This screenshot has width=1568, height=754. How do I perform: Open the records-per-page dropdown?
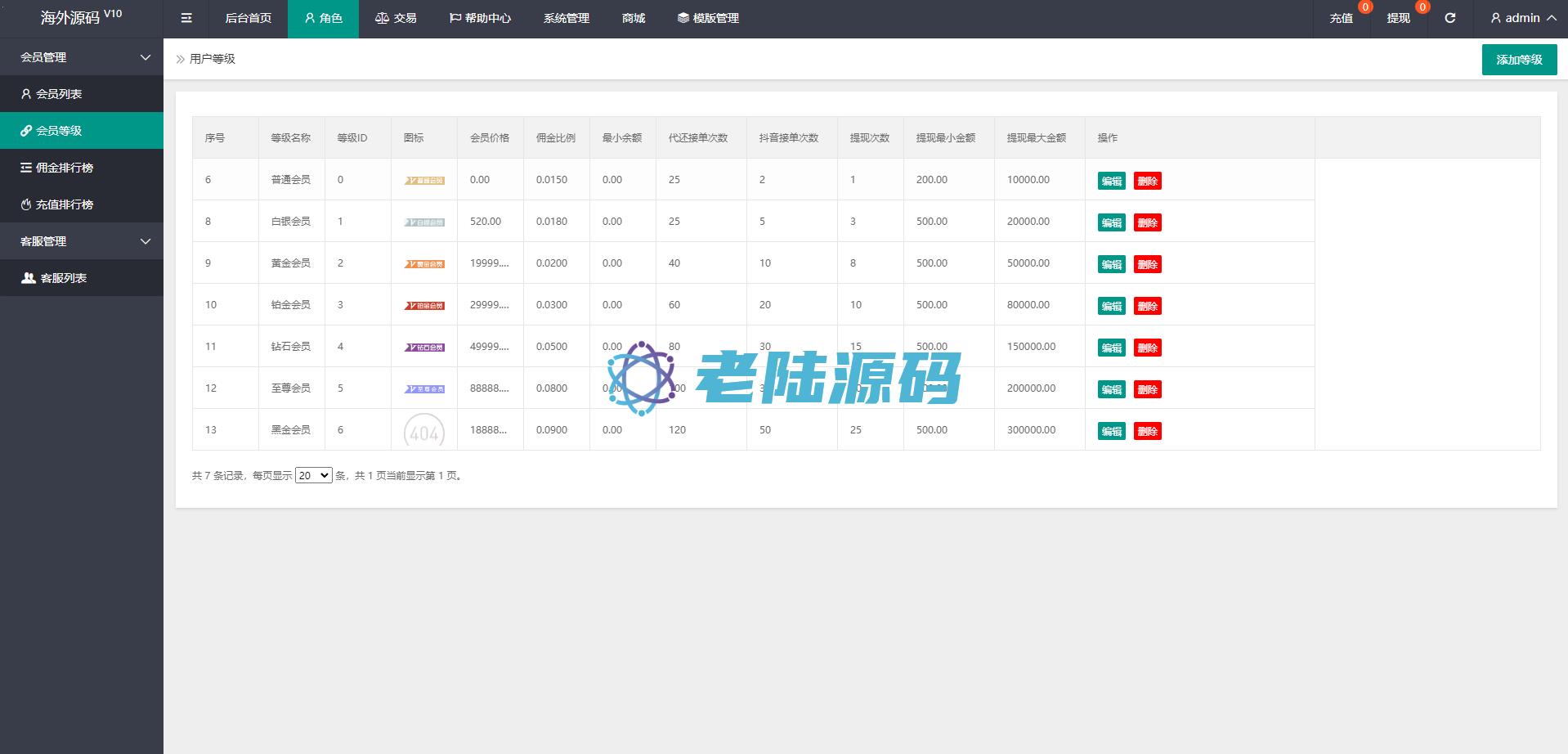click(313, 475)
